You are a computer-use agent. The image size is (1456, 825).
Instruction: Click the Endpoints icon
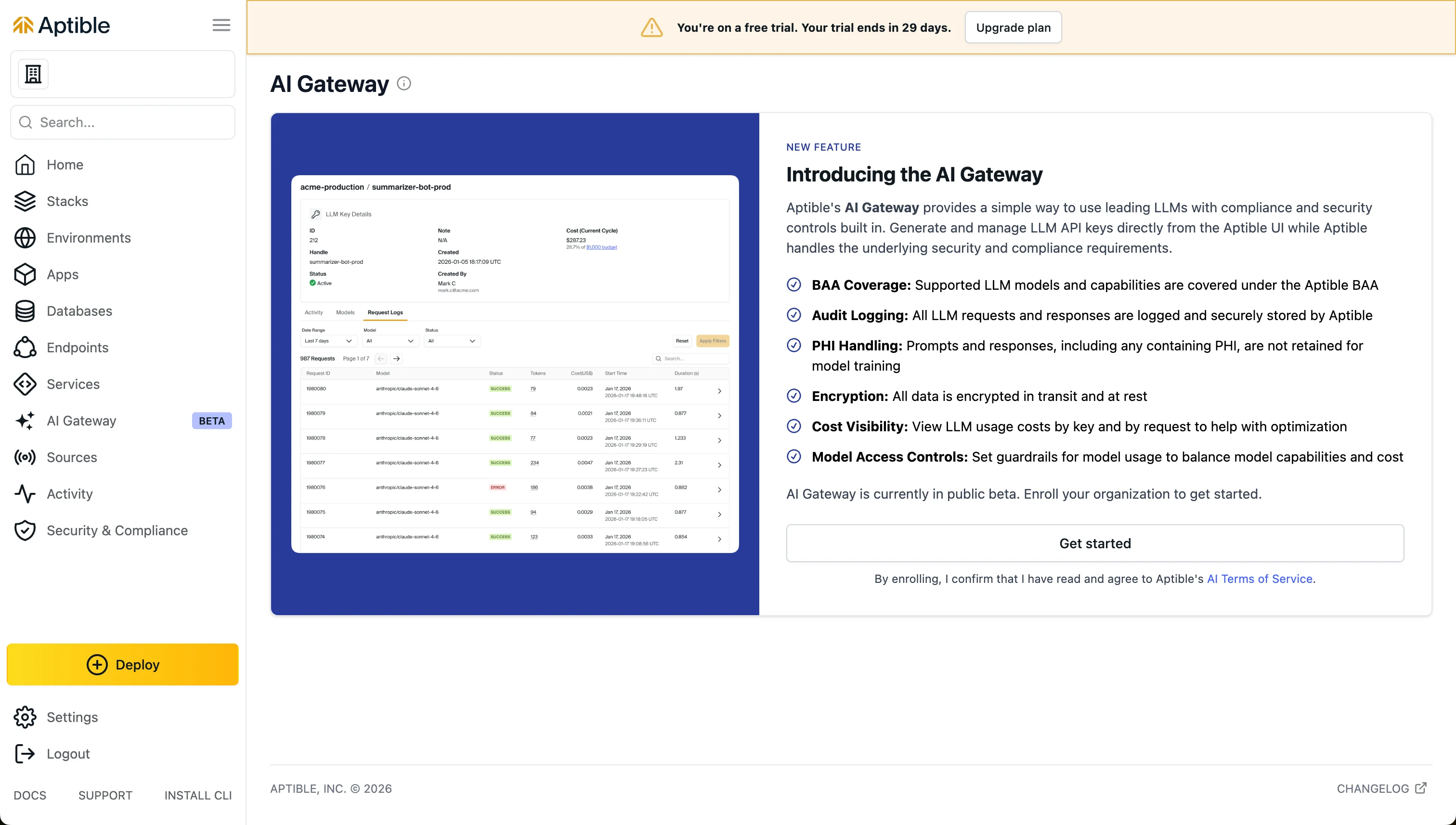(25, 348)
